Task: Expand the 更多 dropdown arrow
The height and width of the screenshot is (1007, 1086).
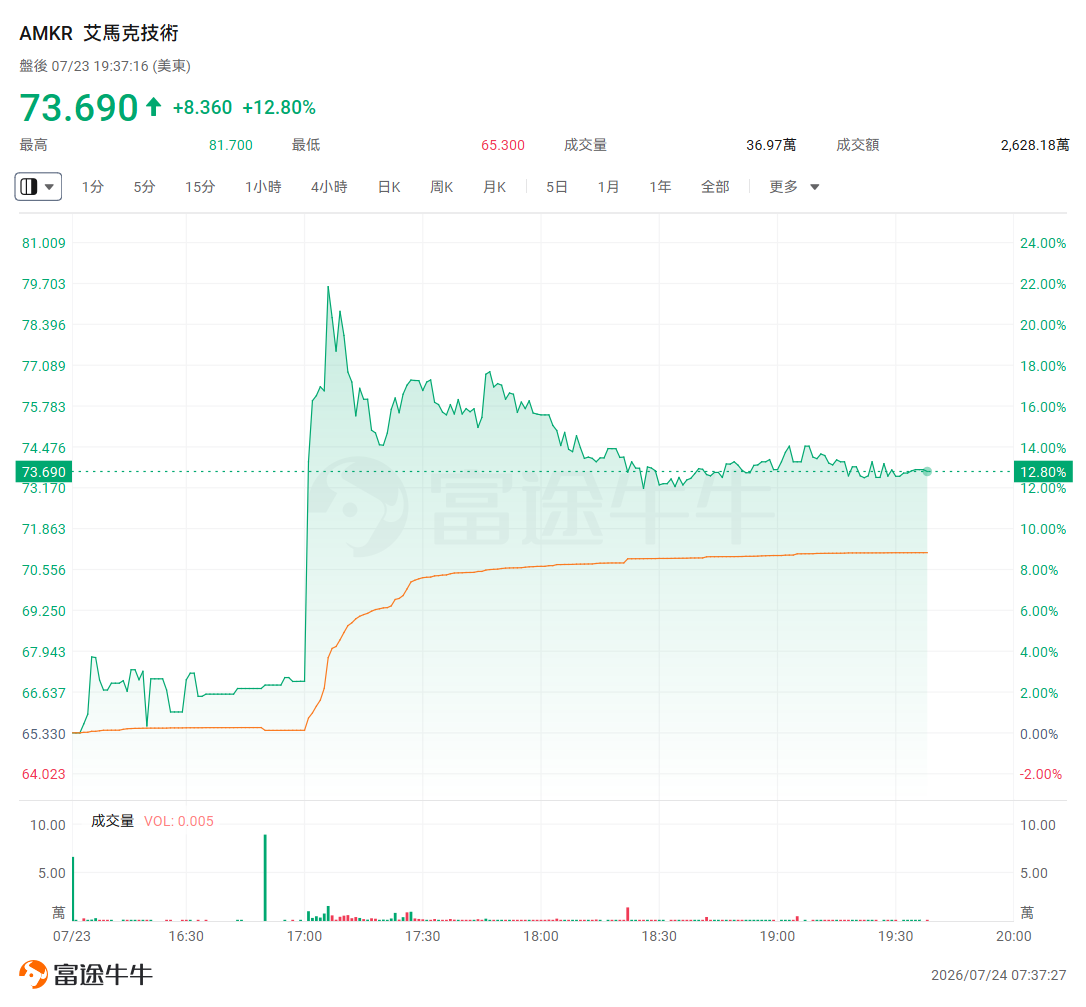Action: 814,187
